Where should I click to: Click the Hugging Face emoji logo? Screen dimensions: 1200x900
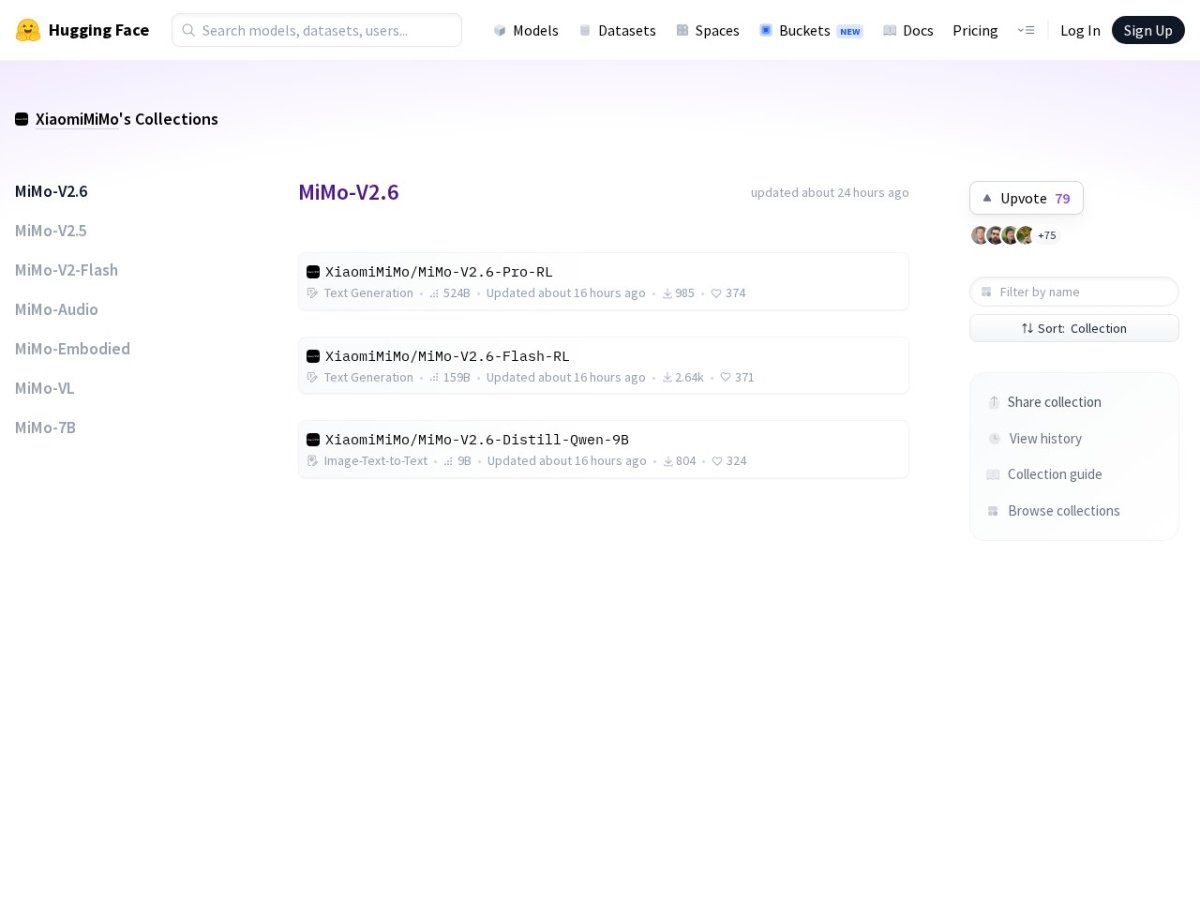28,30
